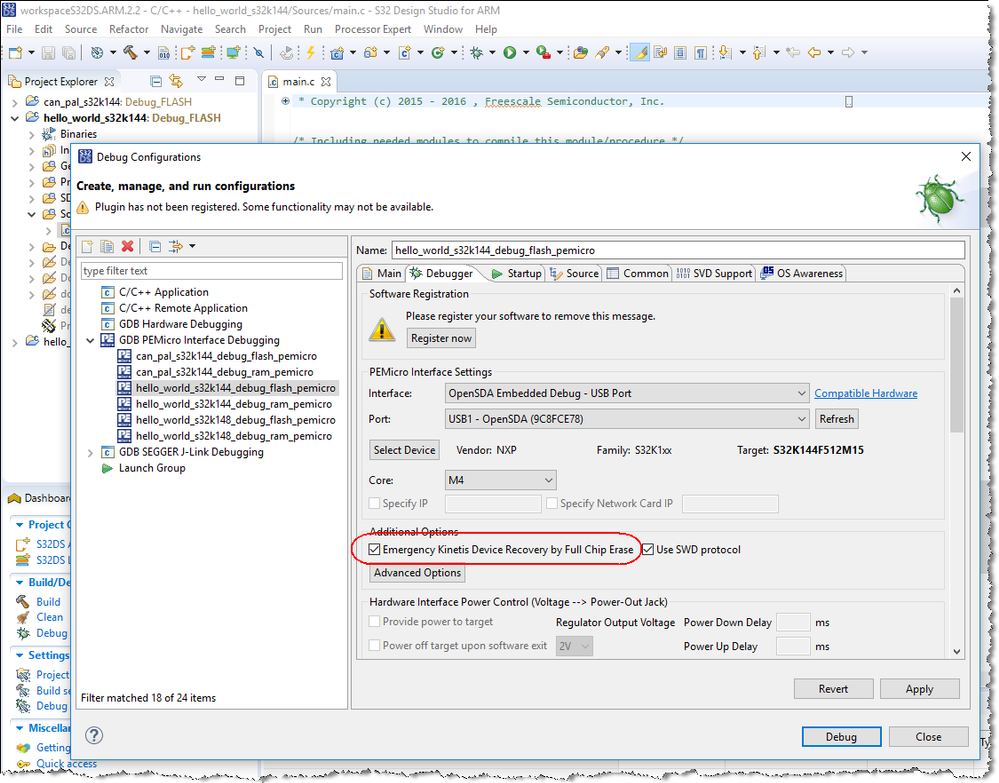Viewport: 999px width, 783px height.
Task: Click the help question-mark icon in the dialog
Action: (x=94, y=735)
